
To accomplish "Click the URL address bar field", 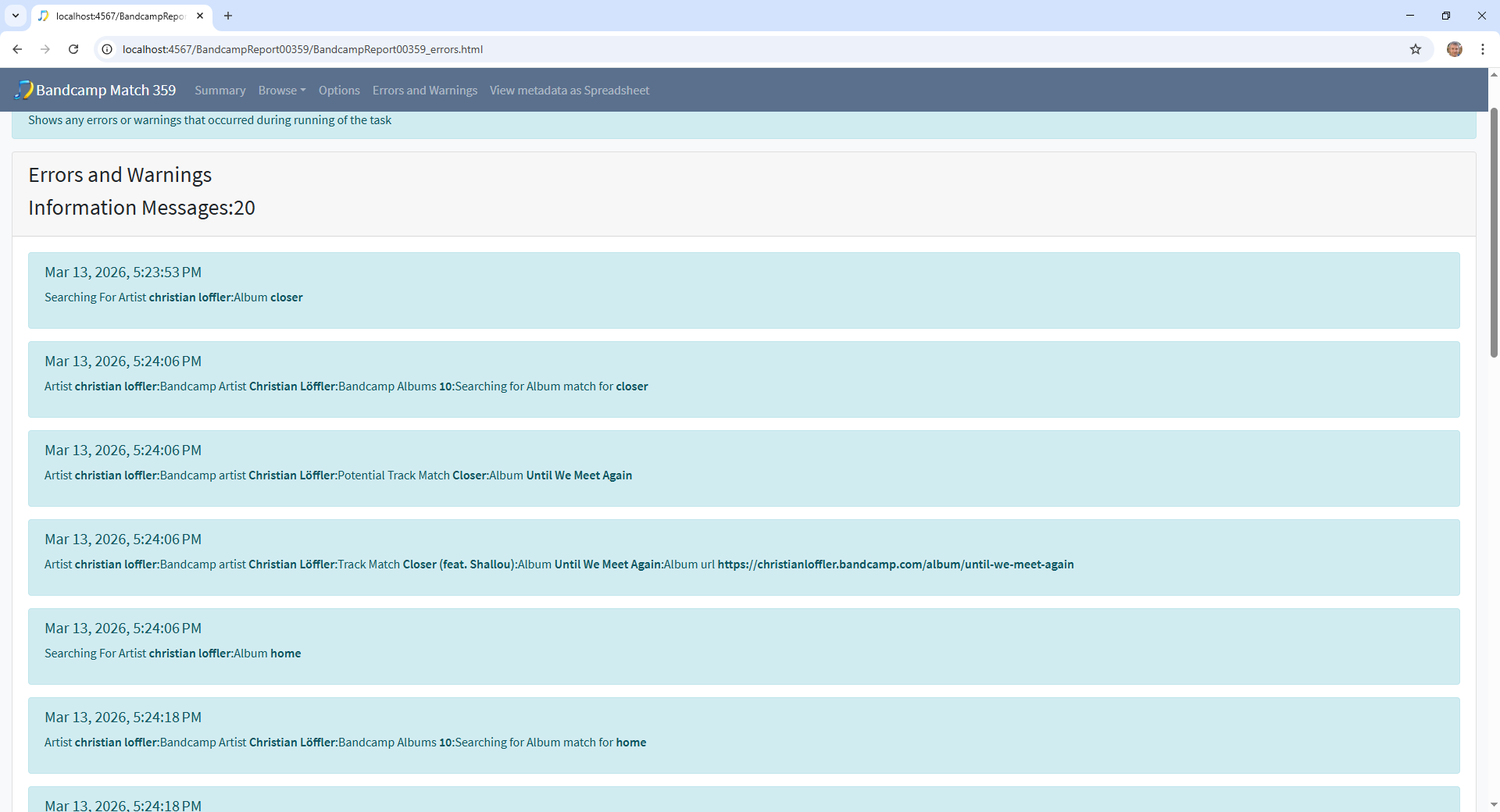I will 703,49.
